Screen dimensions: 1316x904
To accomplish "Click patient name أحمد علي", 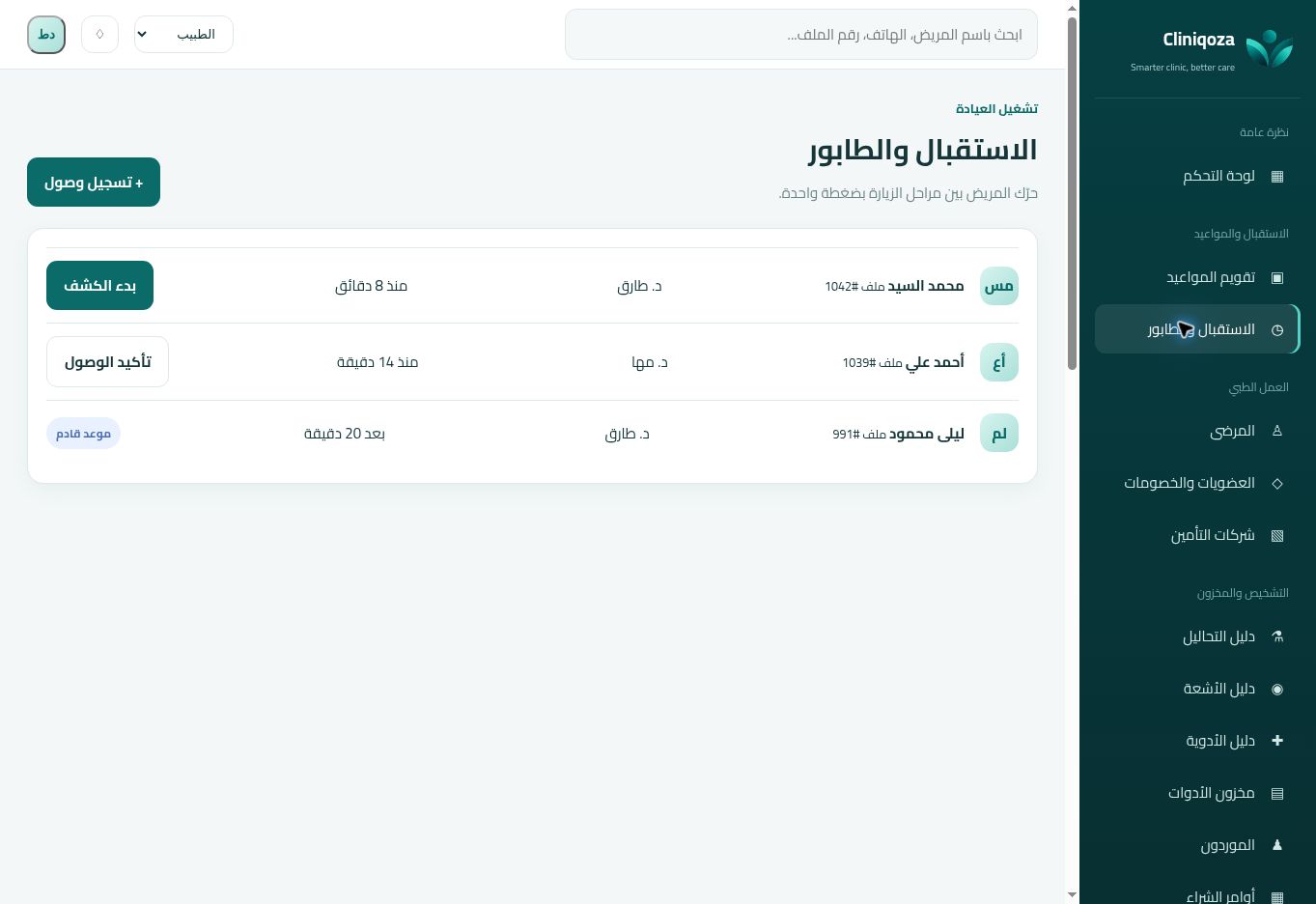I will point(935,362).
